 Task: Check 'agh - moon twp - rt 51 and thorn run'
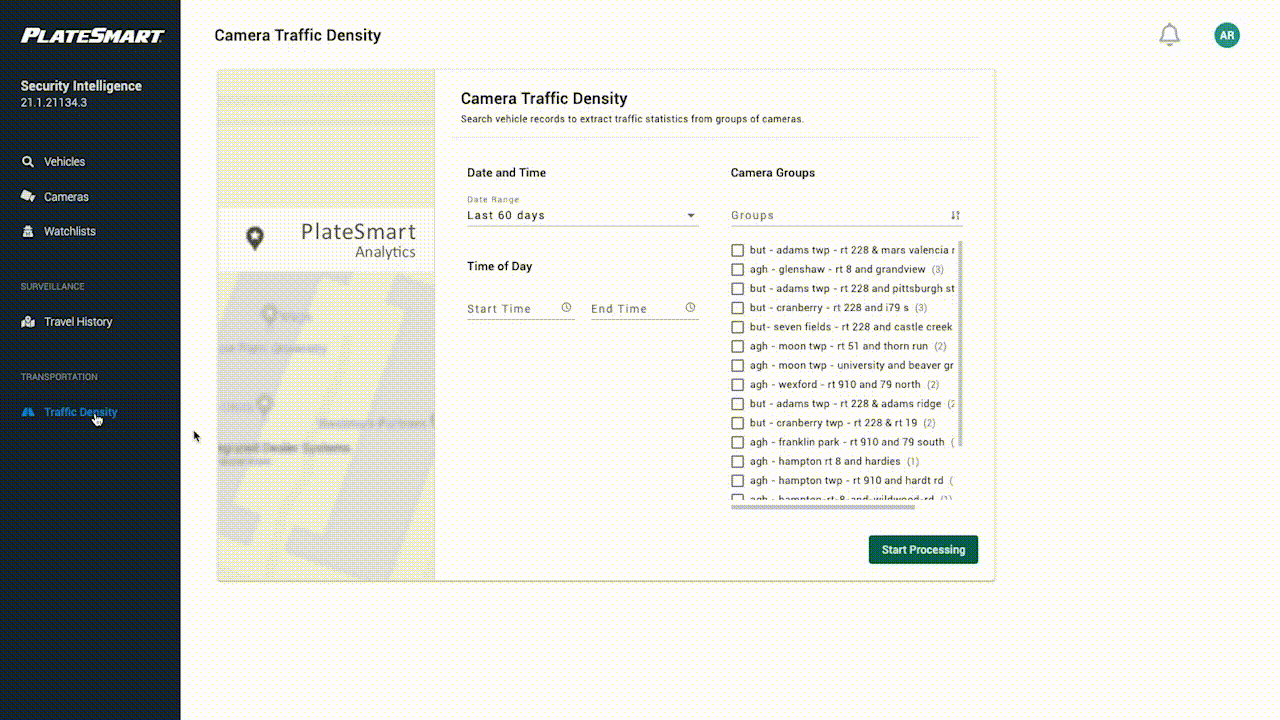point(737,347)
